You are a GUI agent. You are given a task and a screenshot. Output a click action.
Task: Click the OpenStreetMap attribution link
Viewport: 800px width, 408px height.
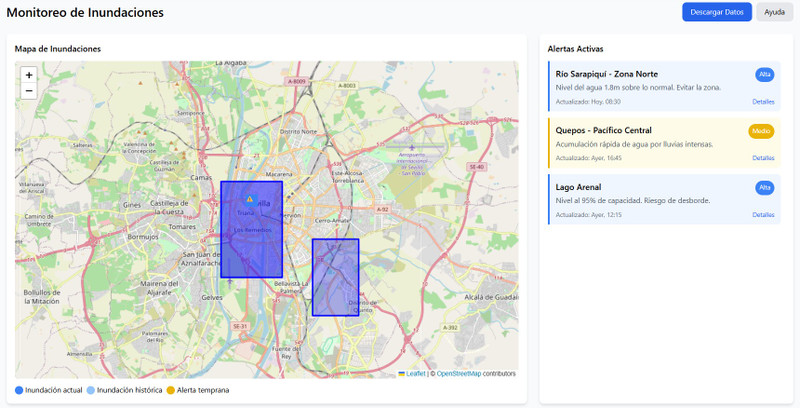[x=458, y=373]
